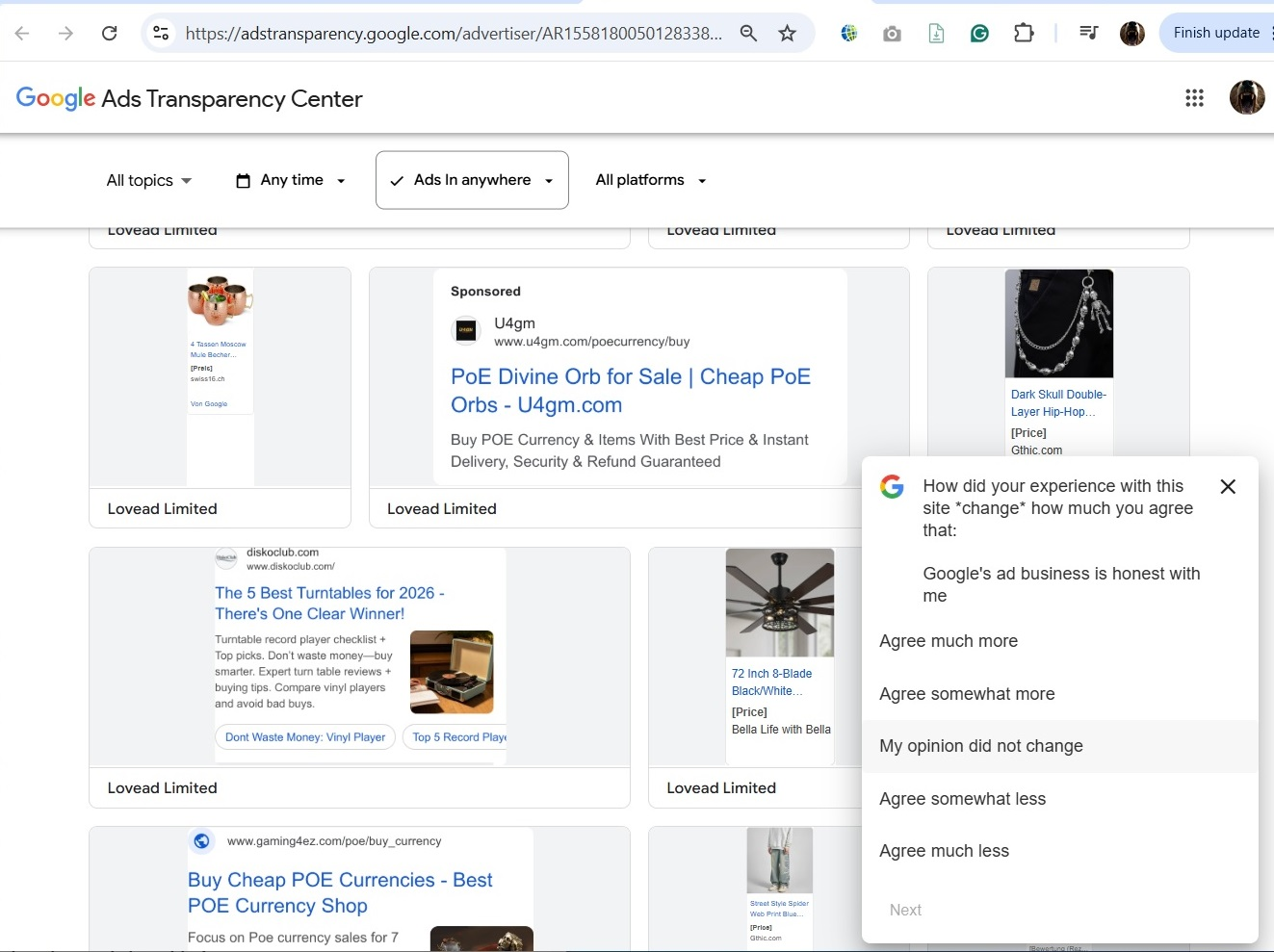
Task: Open the Google account avatar
Action: click(1247, 97)
